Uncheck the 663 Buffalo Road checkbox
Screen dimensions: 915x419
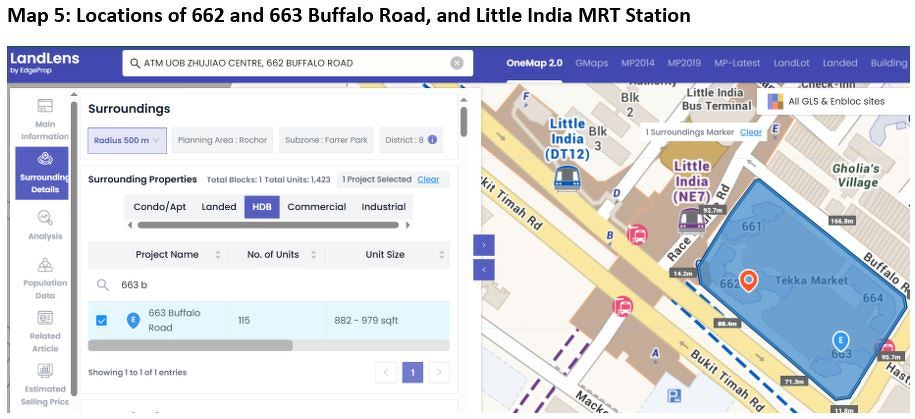pos(101,321)
